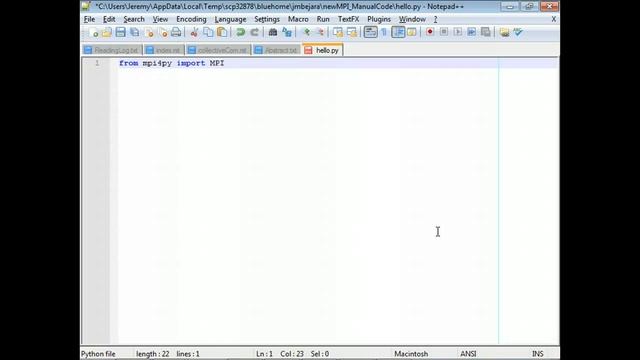Image resolution: width=640 pixels, height=360 pixels.
Task: Click the word 'import' in code
Action: [191, 63]
